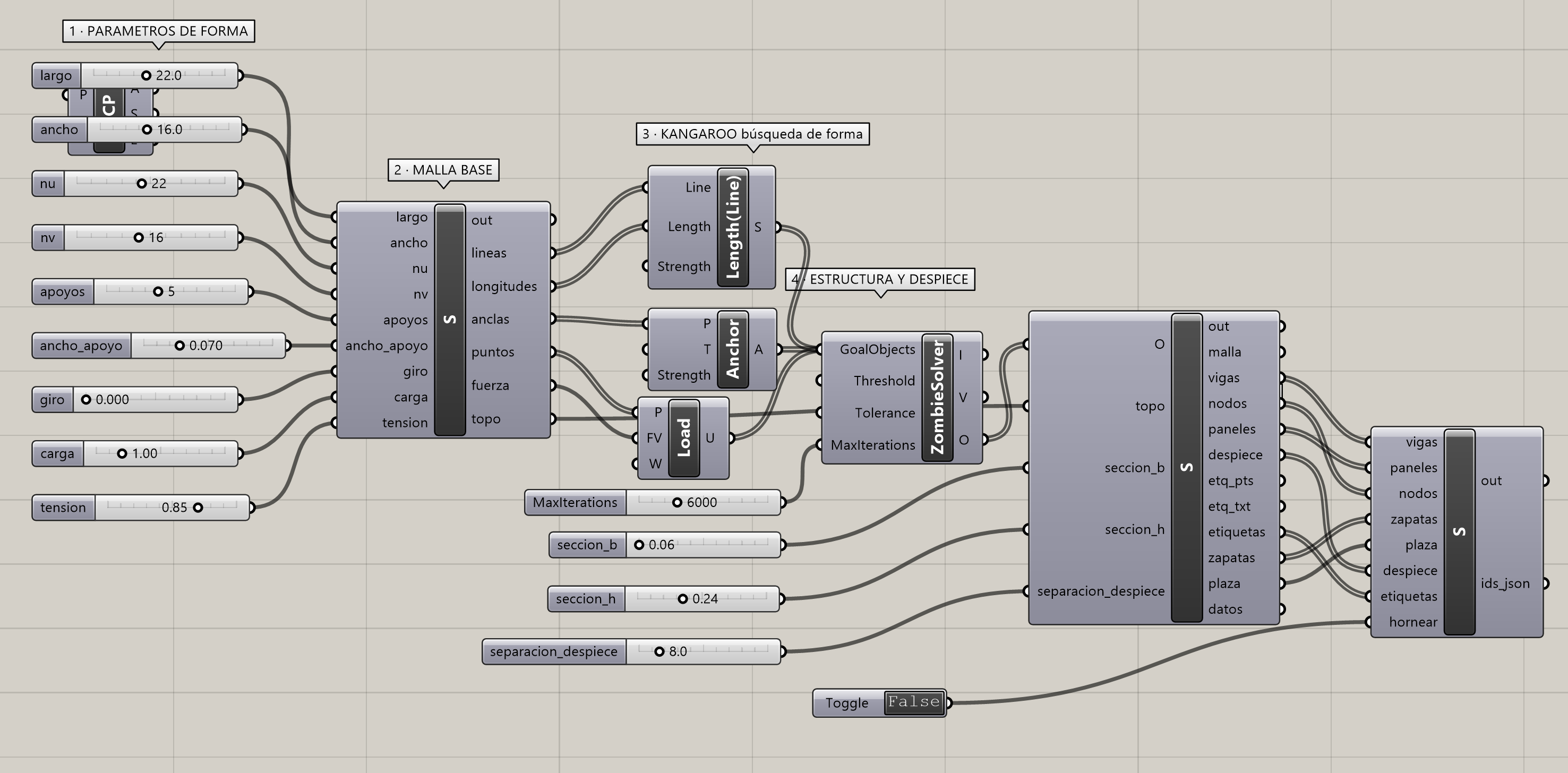The height and width of the screenshot is (773, 1568).
Task: Click the etq_txt output parameter
Action: tap(1229, 506)
